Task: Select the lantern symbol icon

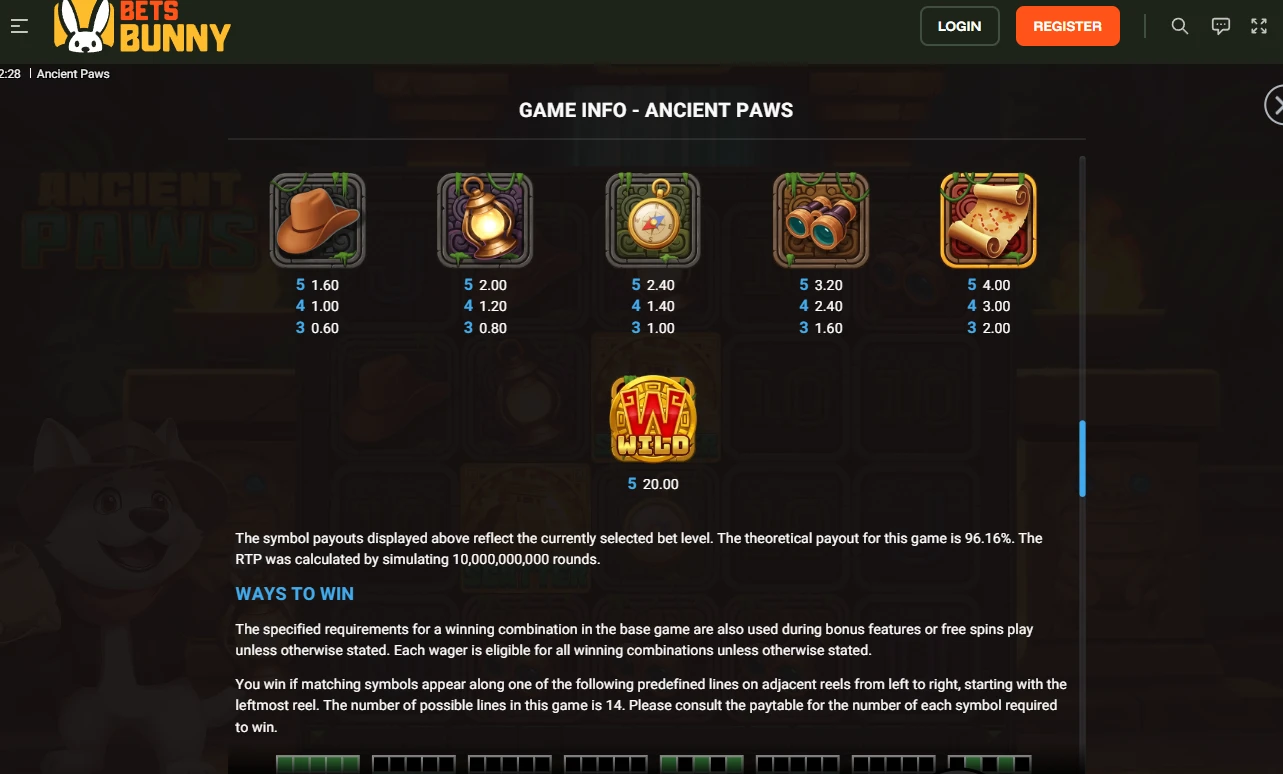Action: click(485, 220)
